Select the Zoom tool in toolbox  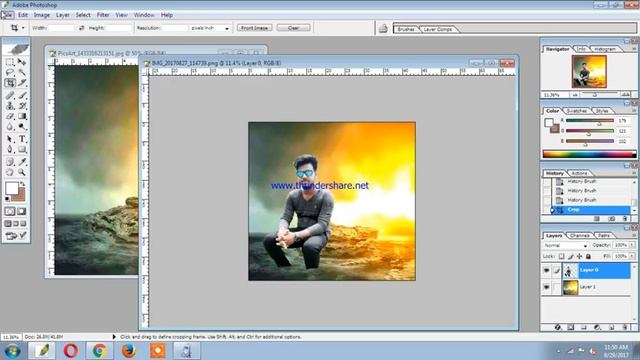click(x=22, y=172)
